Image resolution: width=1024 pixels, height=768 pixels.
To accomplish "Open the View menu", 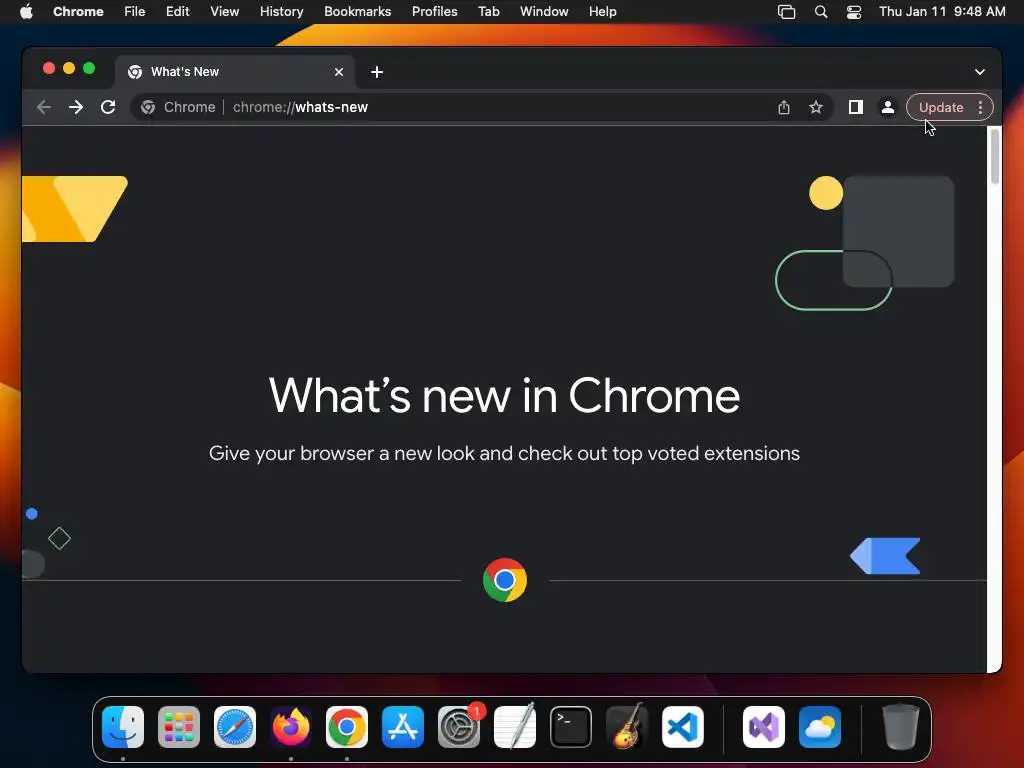I will (225, 12).
